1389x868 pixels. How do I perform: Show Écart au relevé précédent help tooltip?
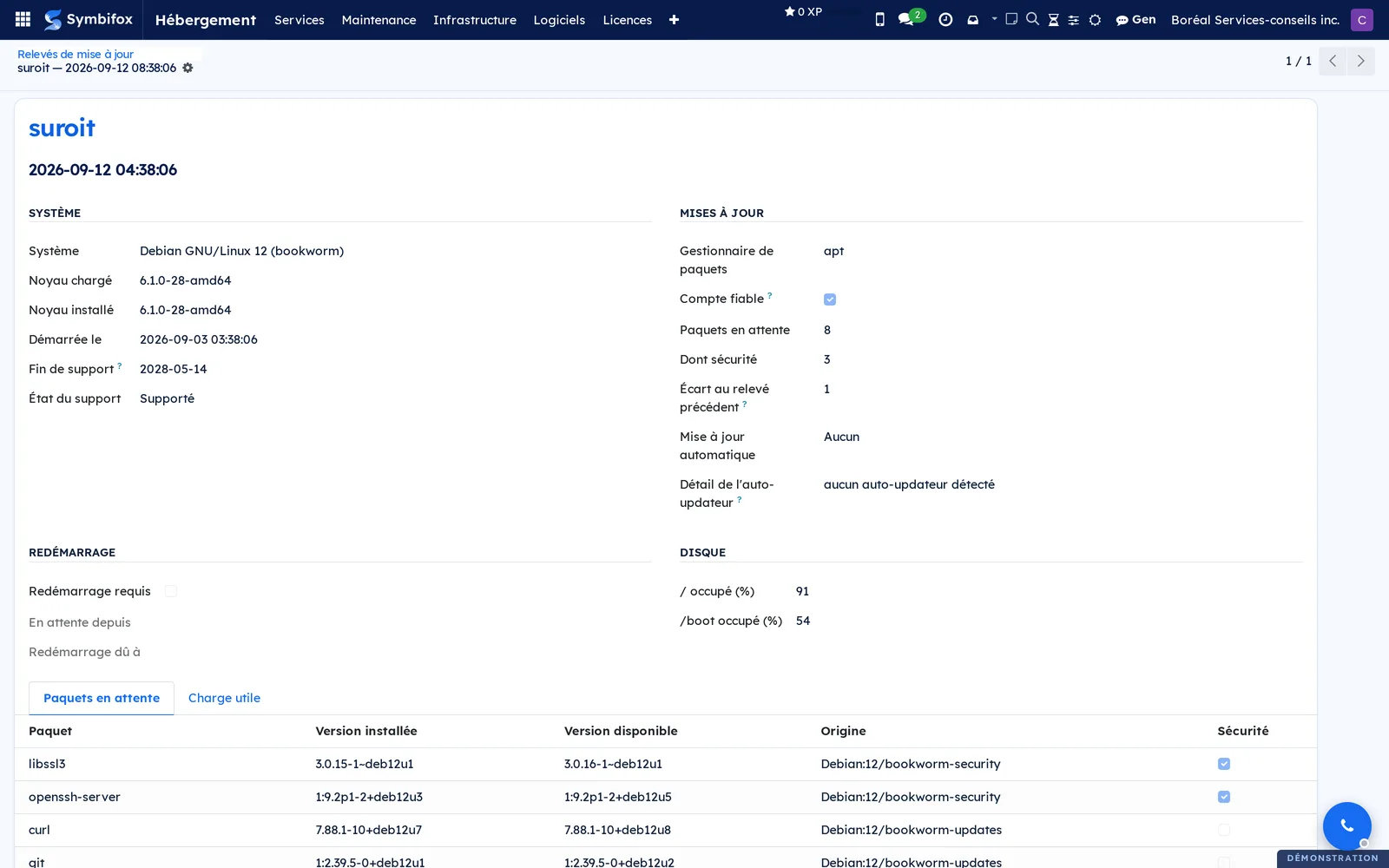(x=745, y=404)
